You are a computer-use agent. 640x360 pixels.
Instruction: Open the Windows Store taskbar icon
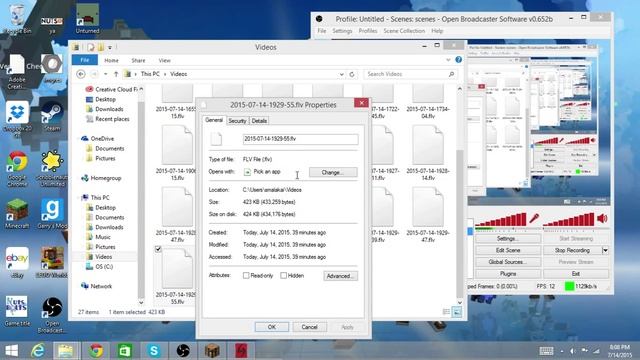click(x=125, y=351)
